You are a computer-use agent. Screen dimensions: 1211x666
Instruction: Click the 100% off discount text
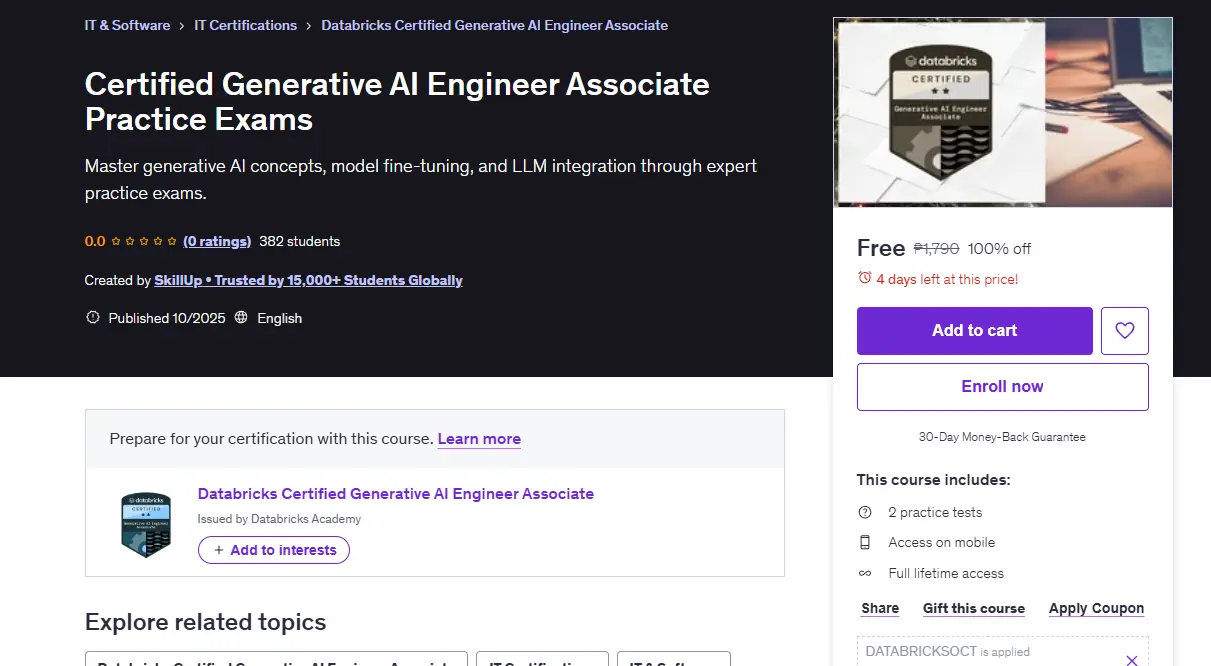click(999, 249)
